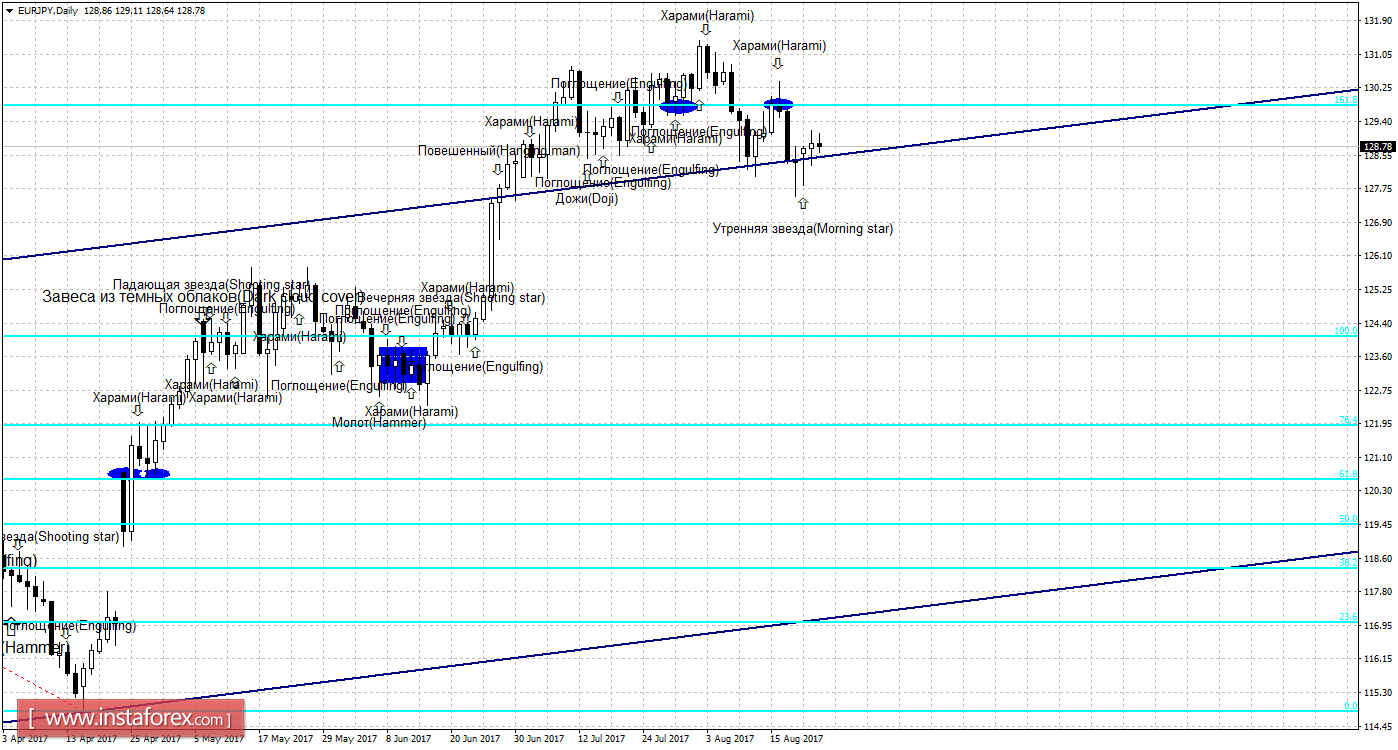Click the 125.25 price axis label
This screenshot has height=750, width=1398.
[1379, 289]
